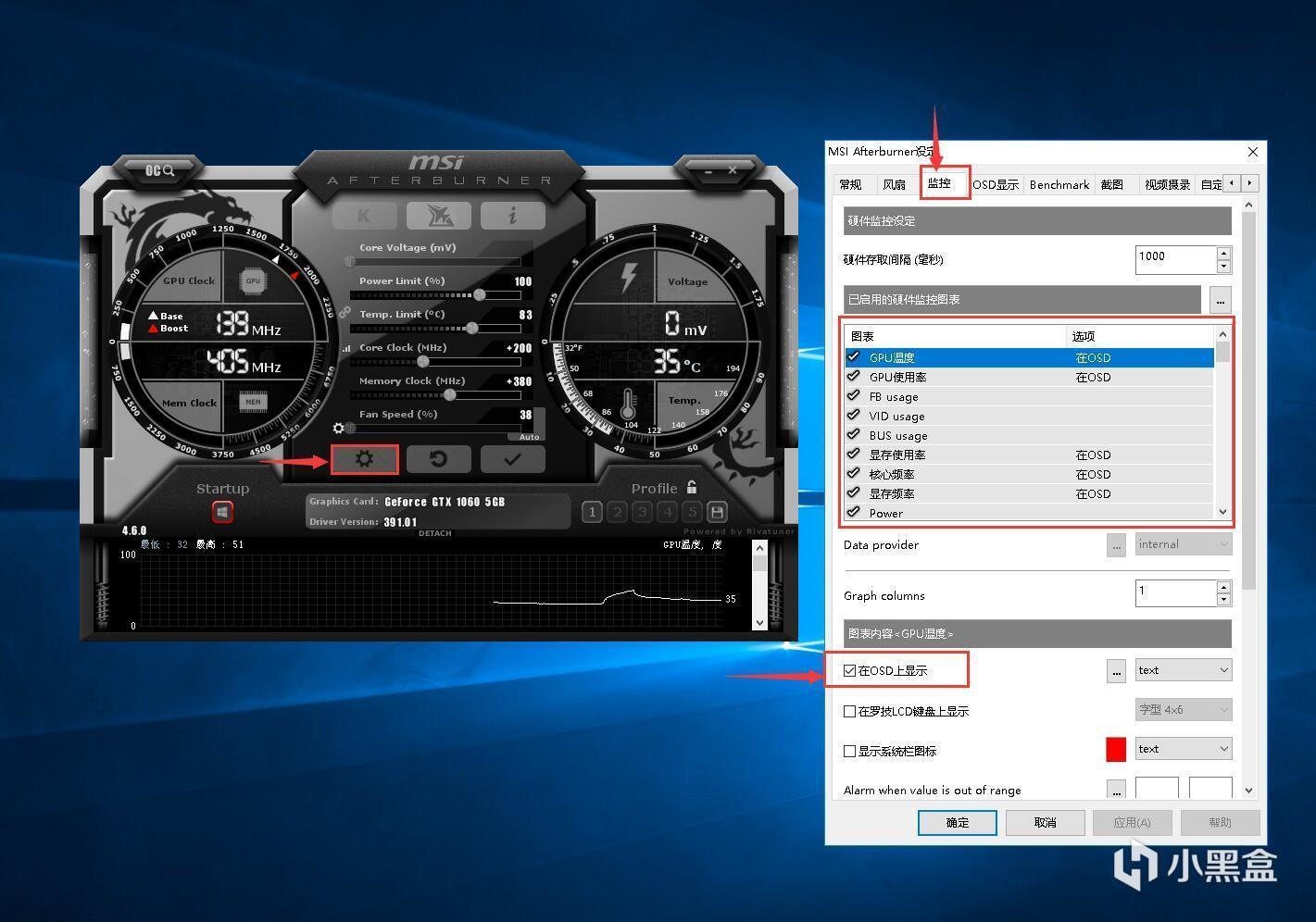Toggle 显存使用率 graph checkmark
Viewport: 1316px width, 922px height.
854,454
